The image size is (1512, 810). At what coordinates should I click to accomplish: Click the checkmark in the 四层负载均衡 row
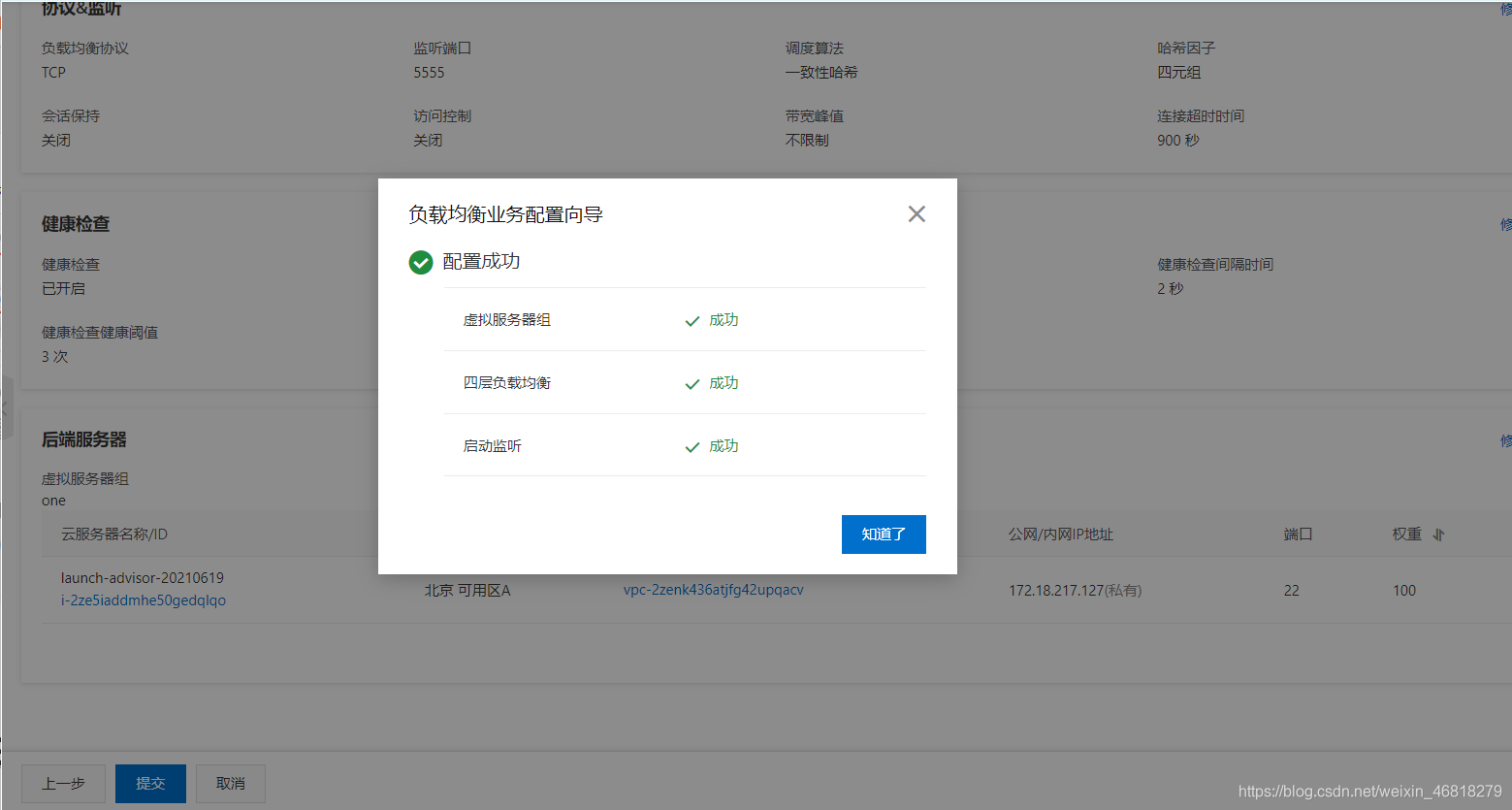[692, 384]
